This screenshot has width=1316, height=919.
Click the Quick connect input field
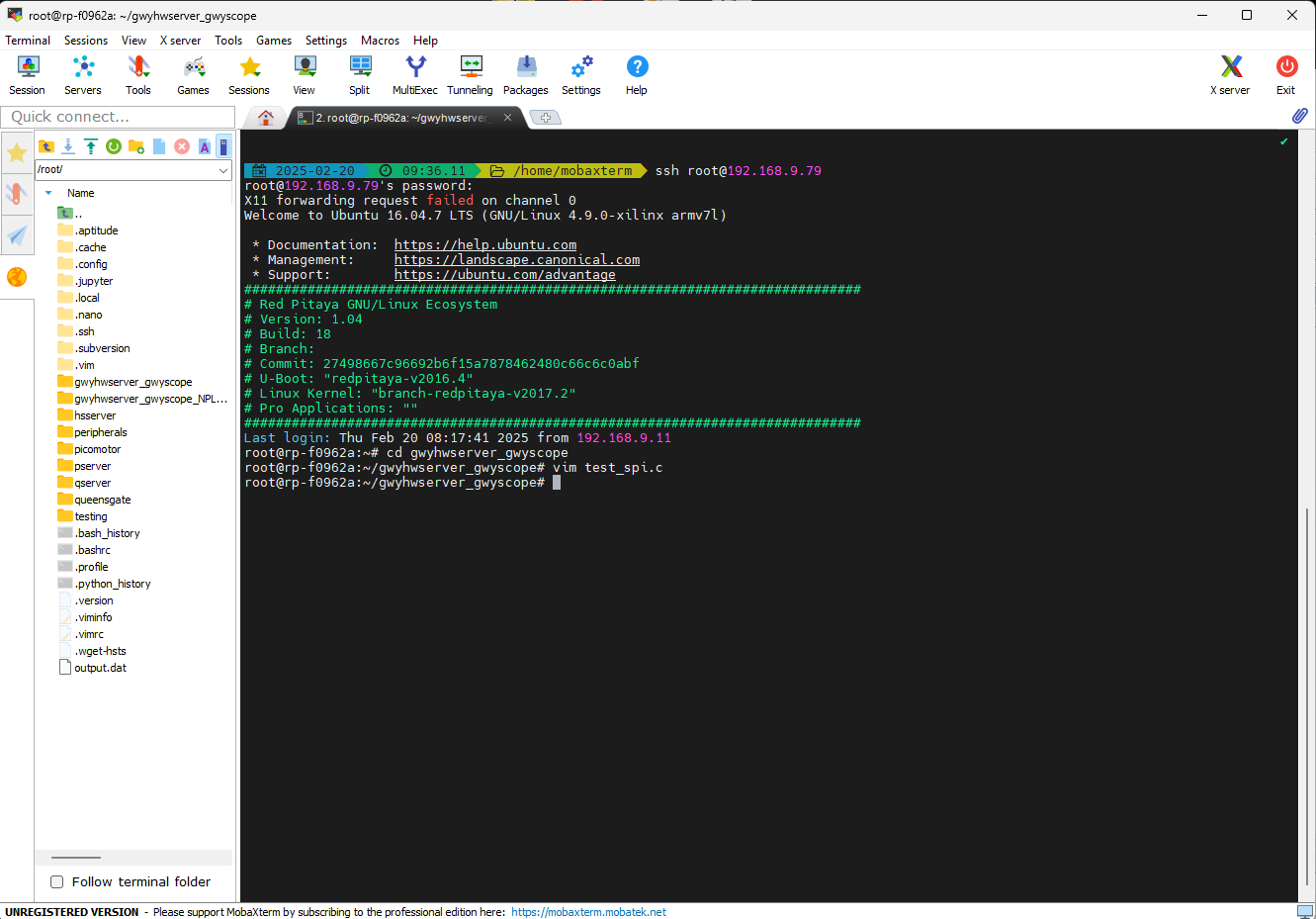pos(118,117)
